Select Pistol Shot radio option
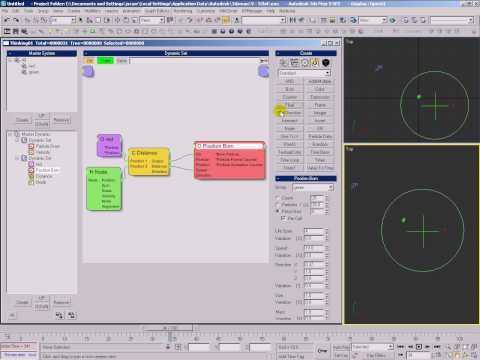Screen dimensions: 480x360 click(277, 212)
